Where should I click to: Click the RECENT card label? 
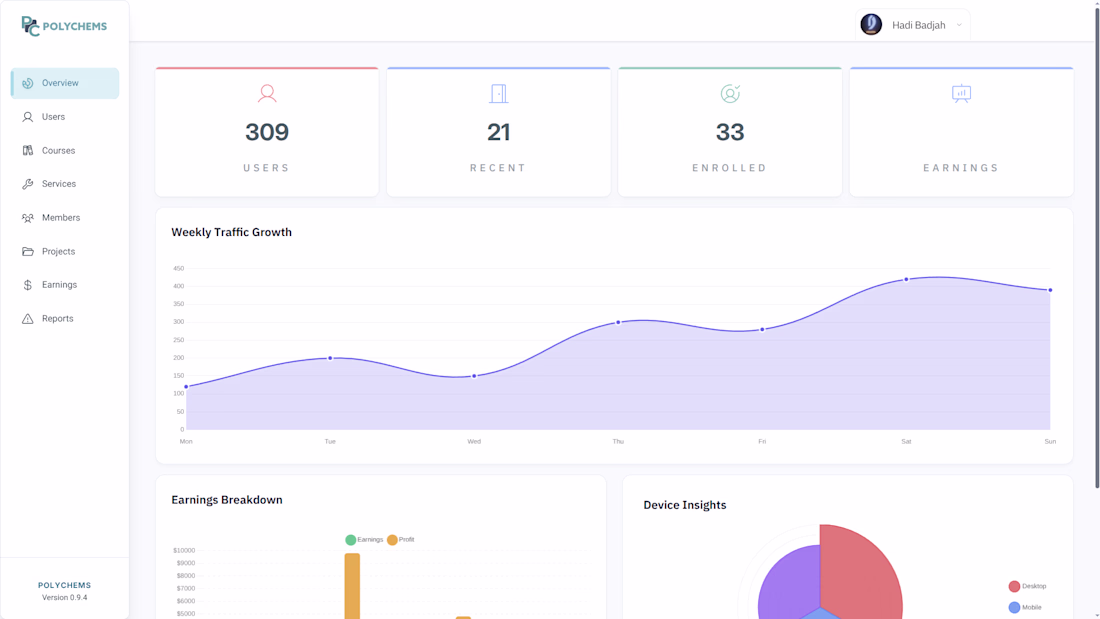point(498,168)
